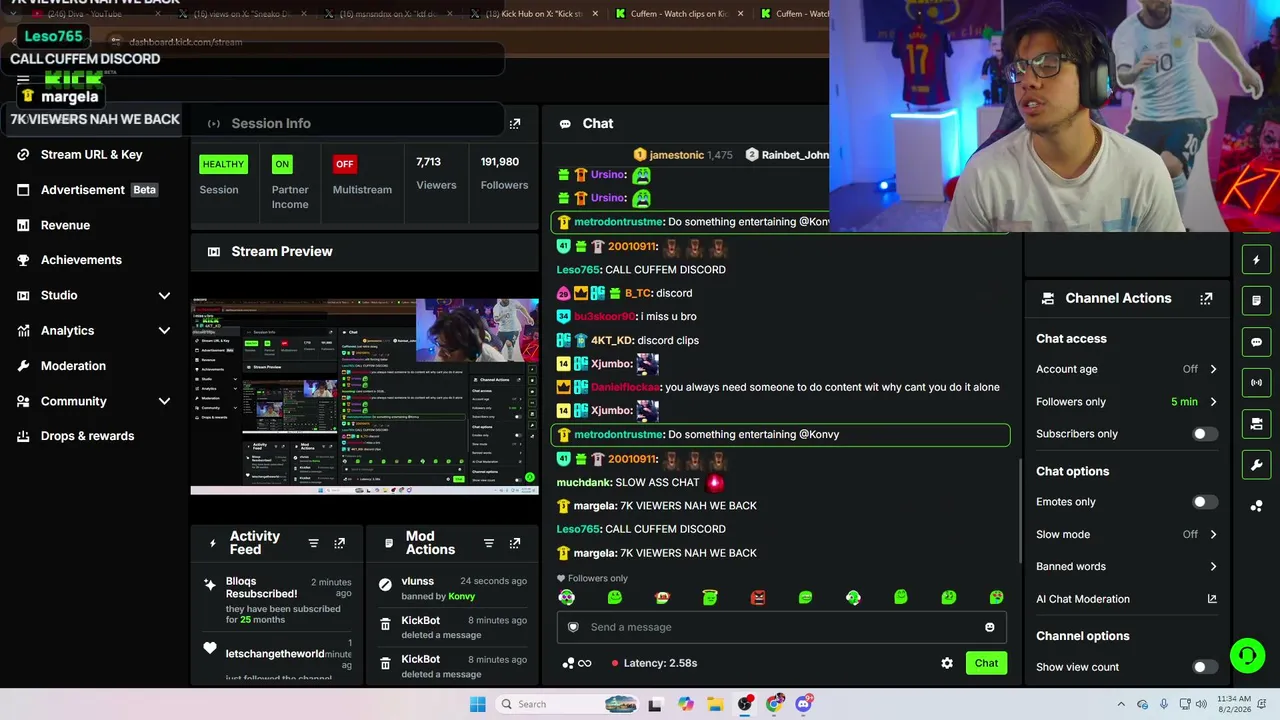Image resolution: width=1280 pixels, height=720 pixels.
Task: Open Followers only duration arrow
Action: [x=1213, y=402]
